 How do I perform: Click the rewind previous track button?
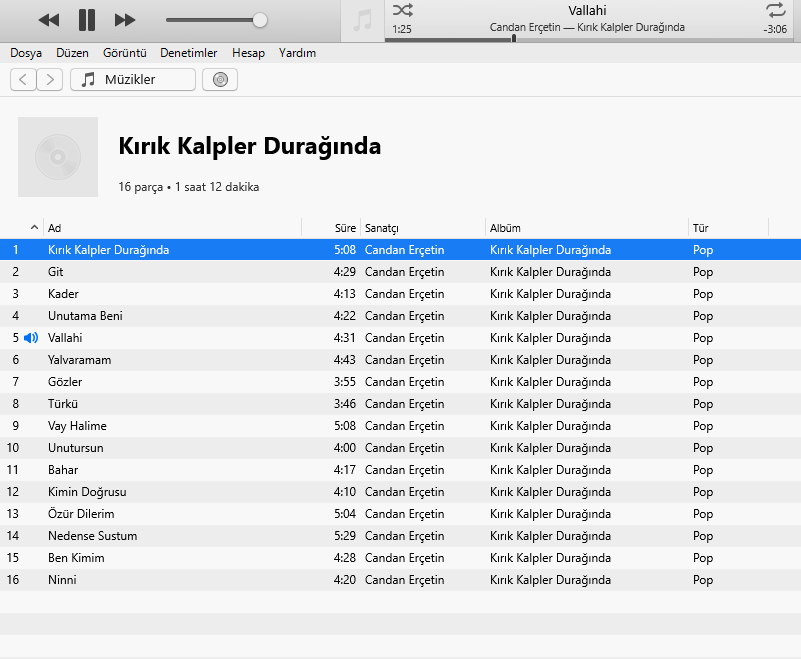point(49,20)
